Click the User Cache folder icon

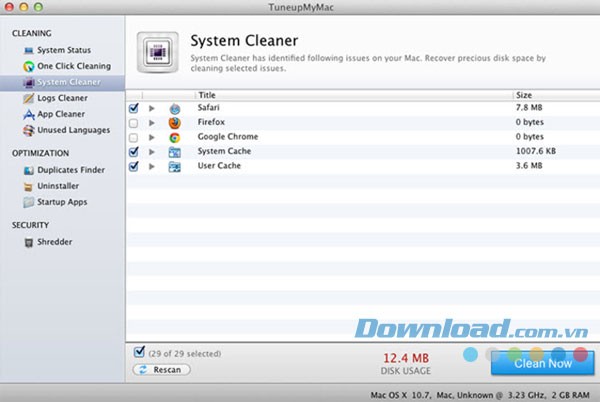pyautogui.click(x=175, y=167)
